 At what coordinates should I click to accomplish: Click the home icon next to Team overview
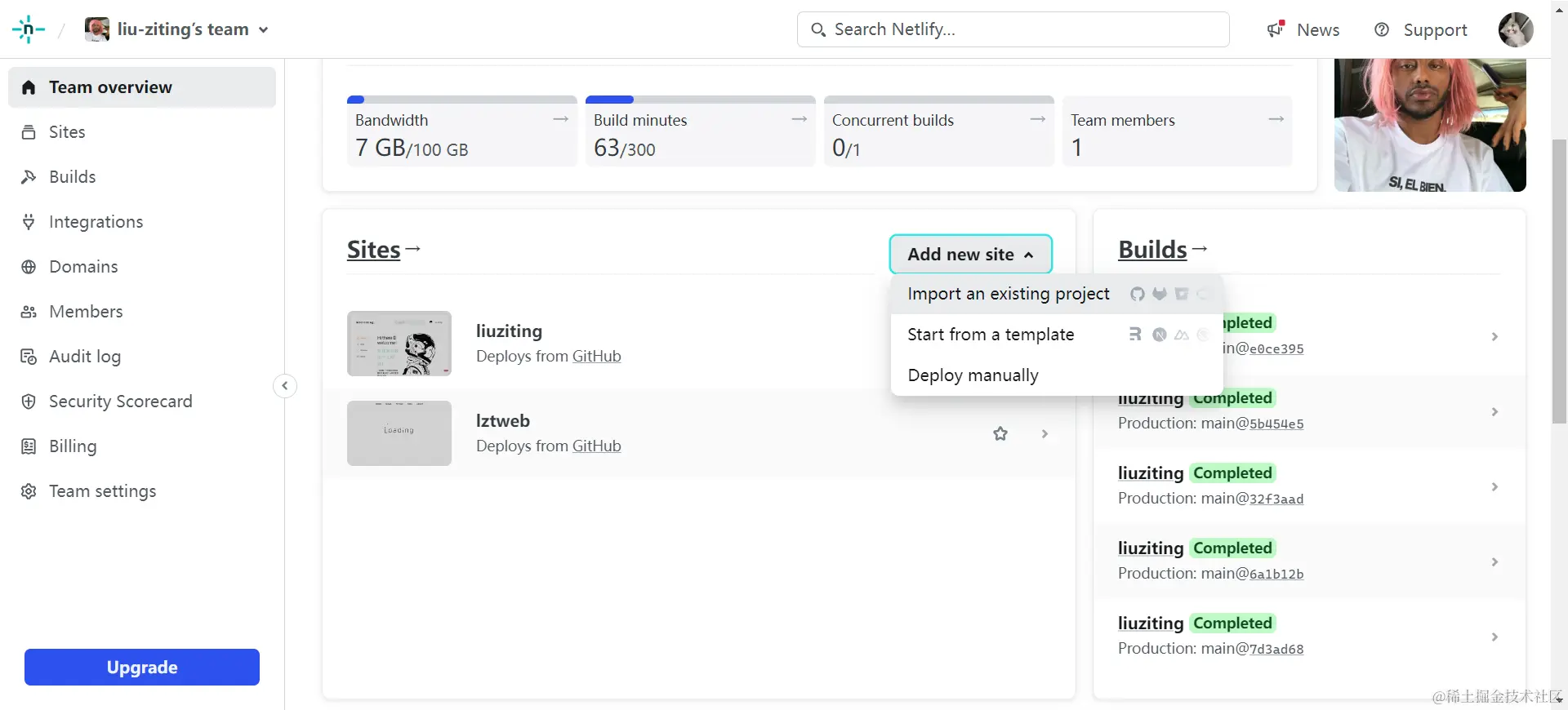(29, 87)
